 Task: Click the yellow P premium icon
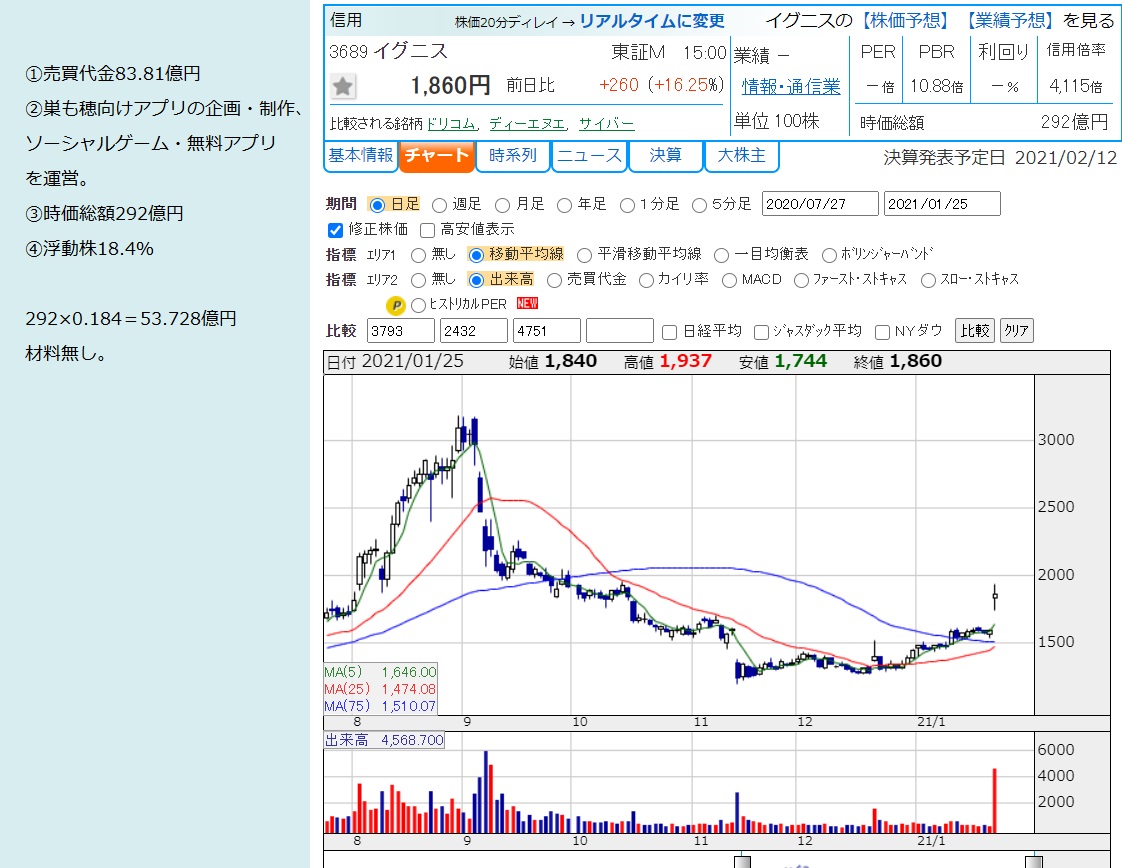coord(395,306)
